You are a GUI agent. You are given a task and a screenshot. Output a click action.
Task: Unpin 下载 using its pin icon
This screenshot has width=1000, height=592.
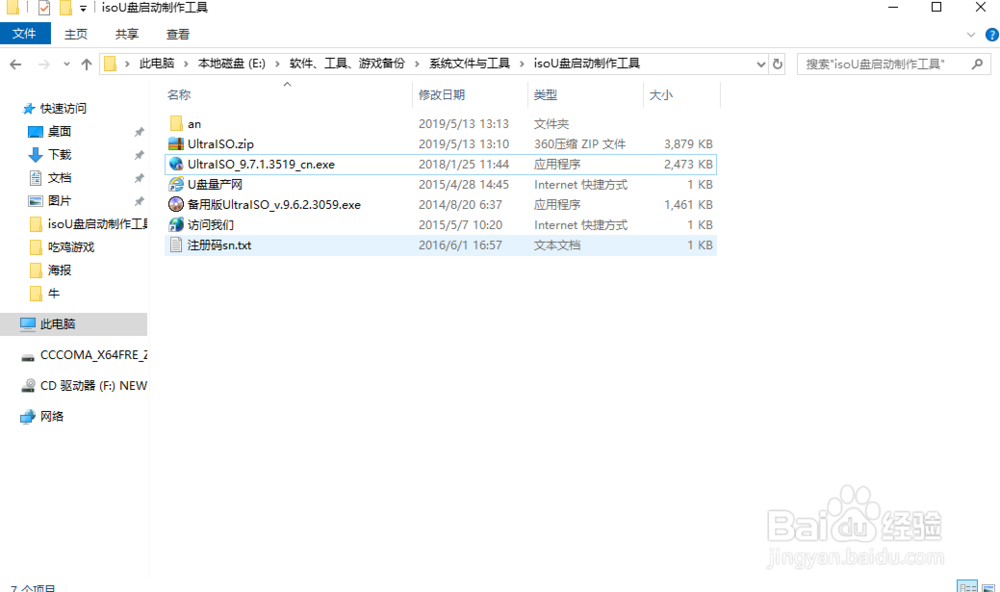(139, 155)
